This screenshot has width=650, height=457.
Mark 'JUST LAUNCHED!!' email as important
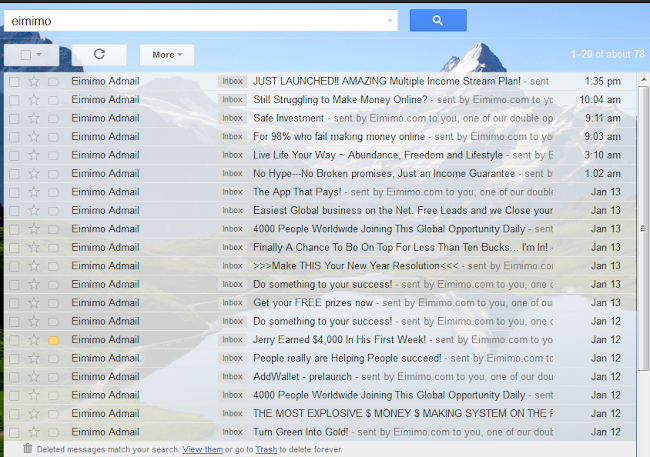coord(53,82)
